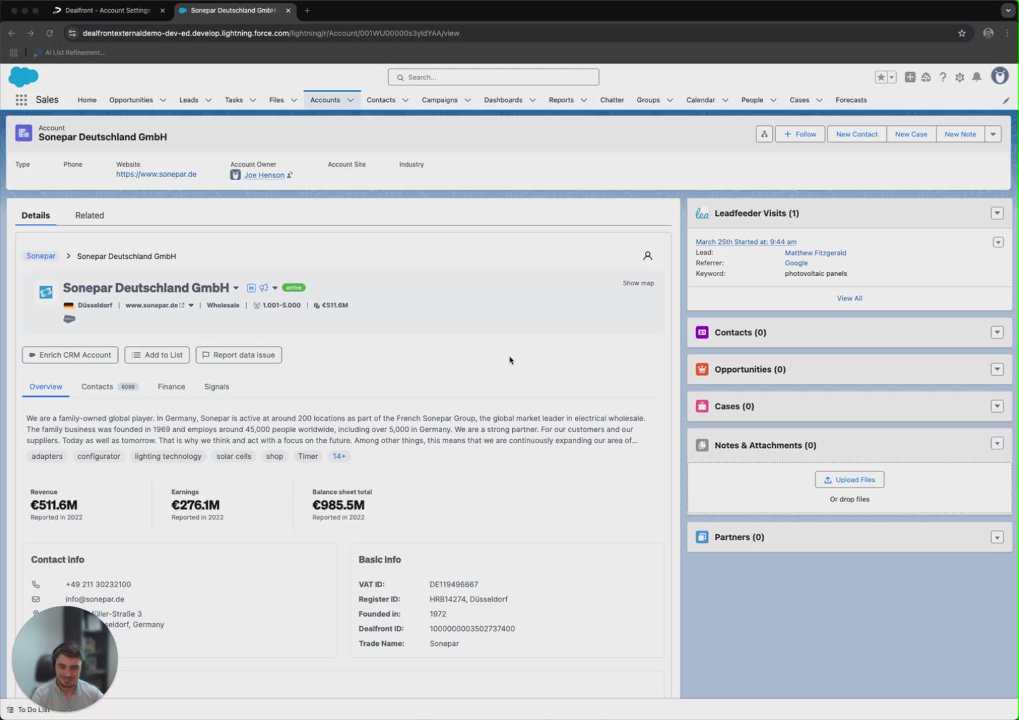Open the Salesforce Help question icon
Viewport: 1019px width, 720px height.
(943, 77)
